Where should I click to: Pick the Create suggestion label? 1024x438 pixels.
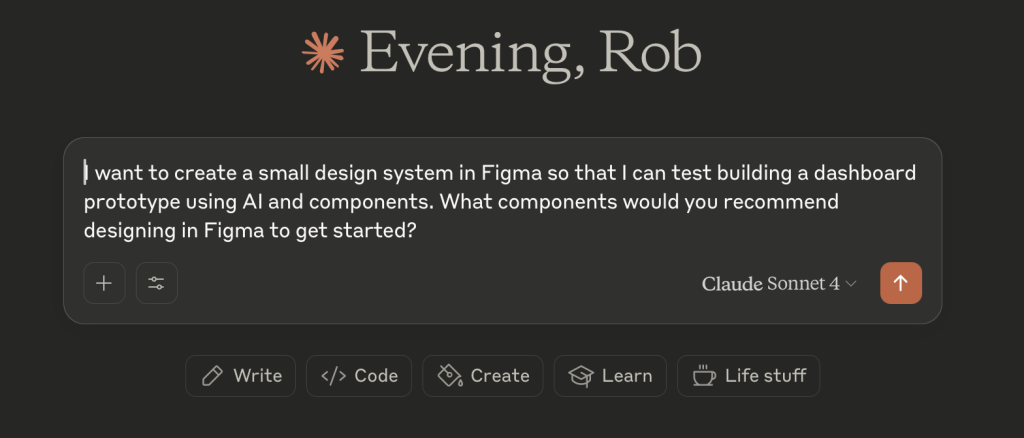(x=500, y=376)
